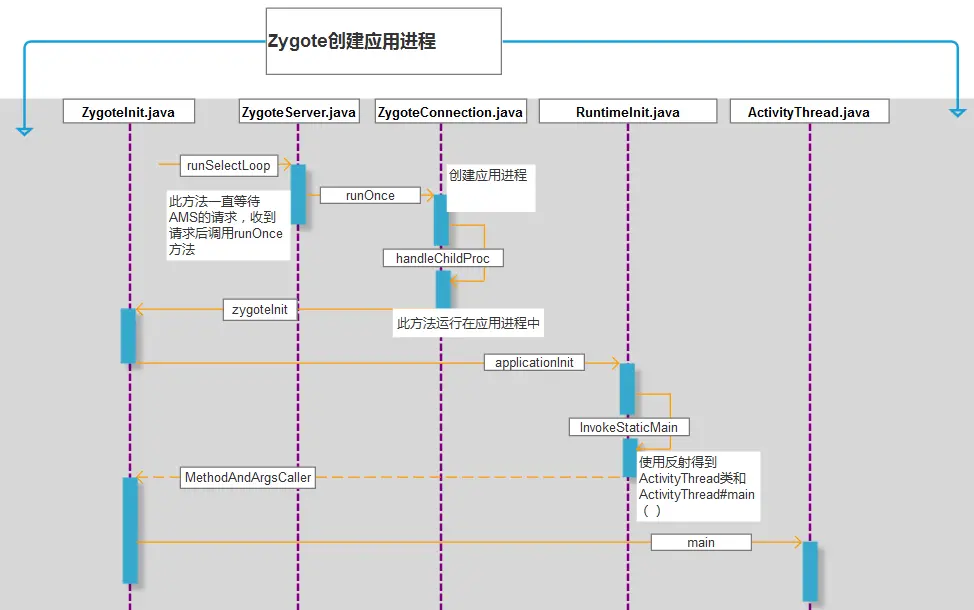This screenshot has width=974, height=610.
Task: Select the note about waiting for AMS request
Action: 227,225
